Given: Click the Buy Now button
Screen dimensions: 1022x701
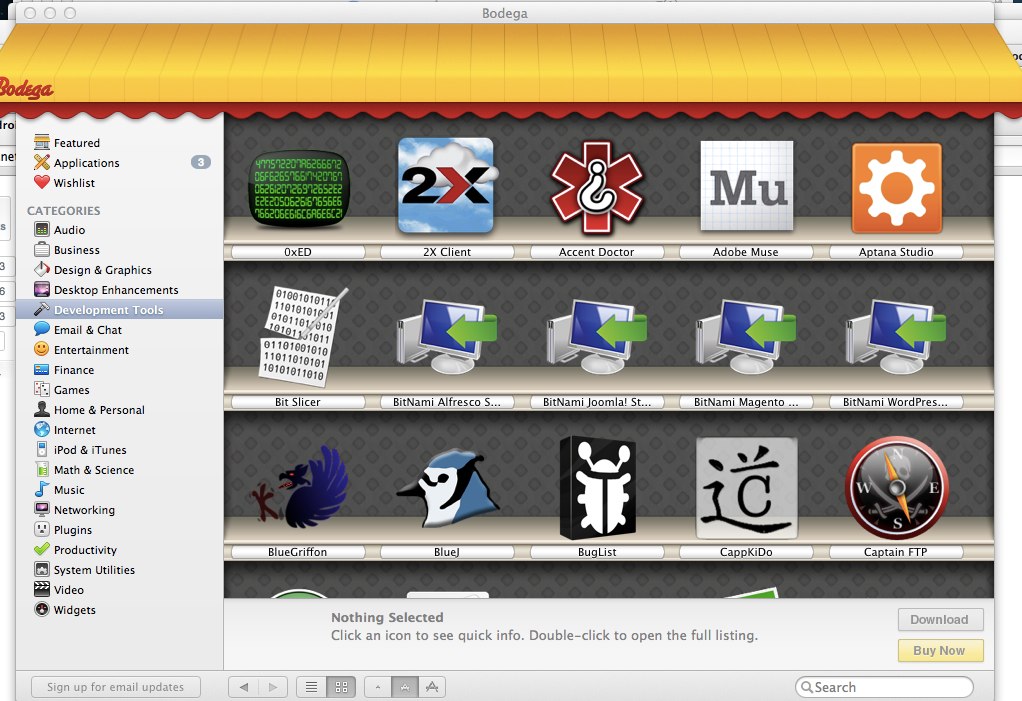Looking at the screenshot, I should [x=940, y=650].
